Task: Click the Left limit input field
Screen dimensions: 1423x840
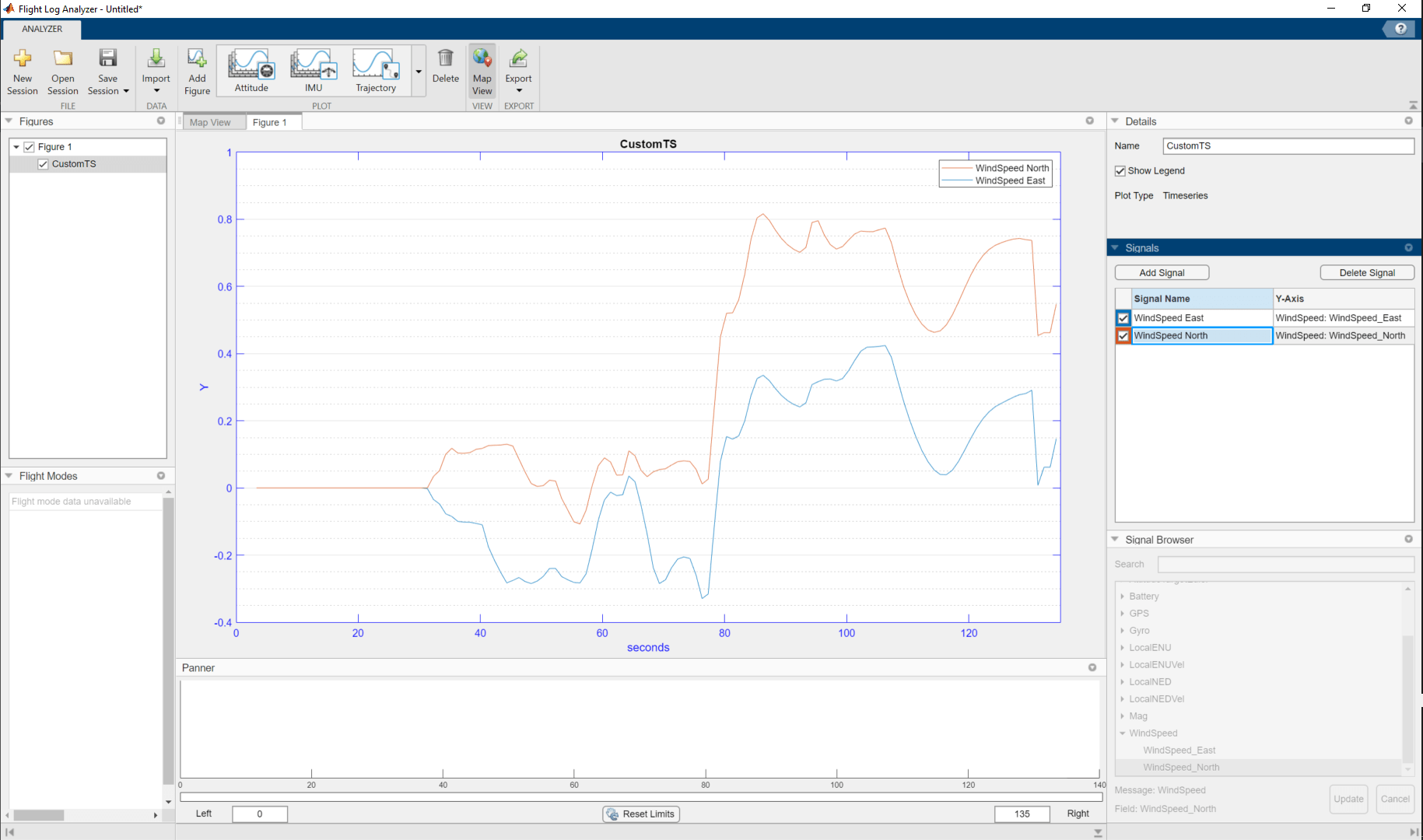Action: (260, 814)
